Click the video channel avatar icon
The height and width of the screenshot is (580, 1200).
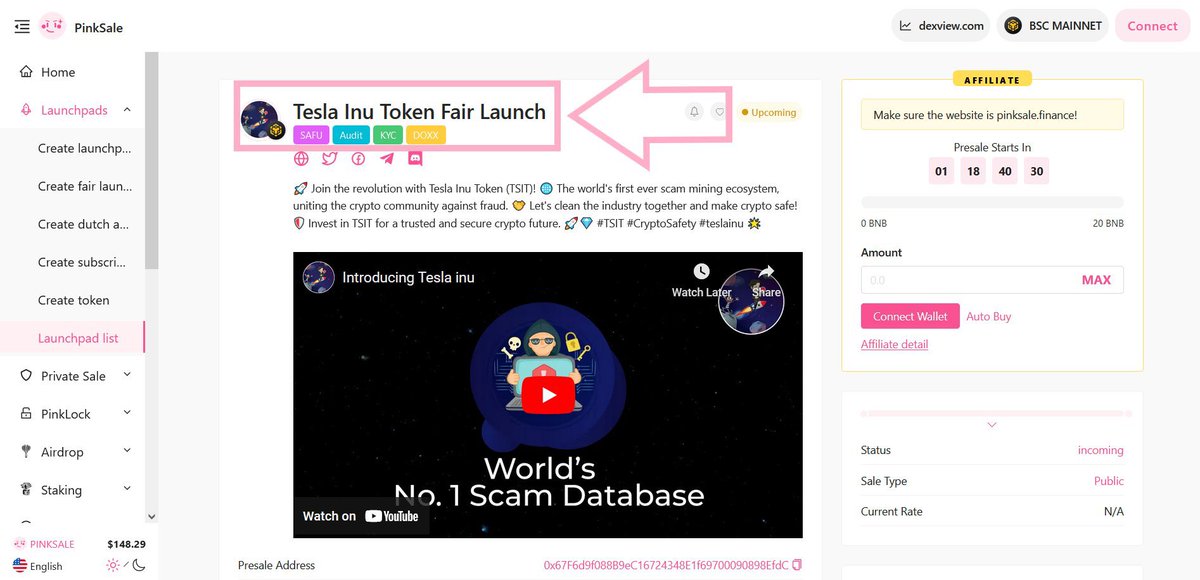point(318,277)
